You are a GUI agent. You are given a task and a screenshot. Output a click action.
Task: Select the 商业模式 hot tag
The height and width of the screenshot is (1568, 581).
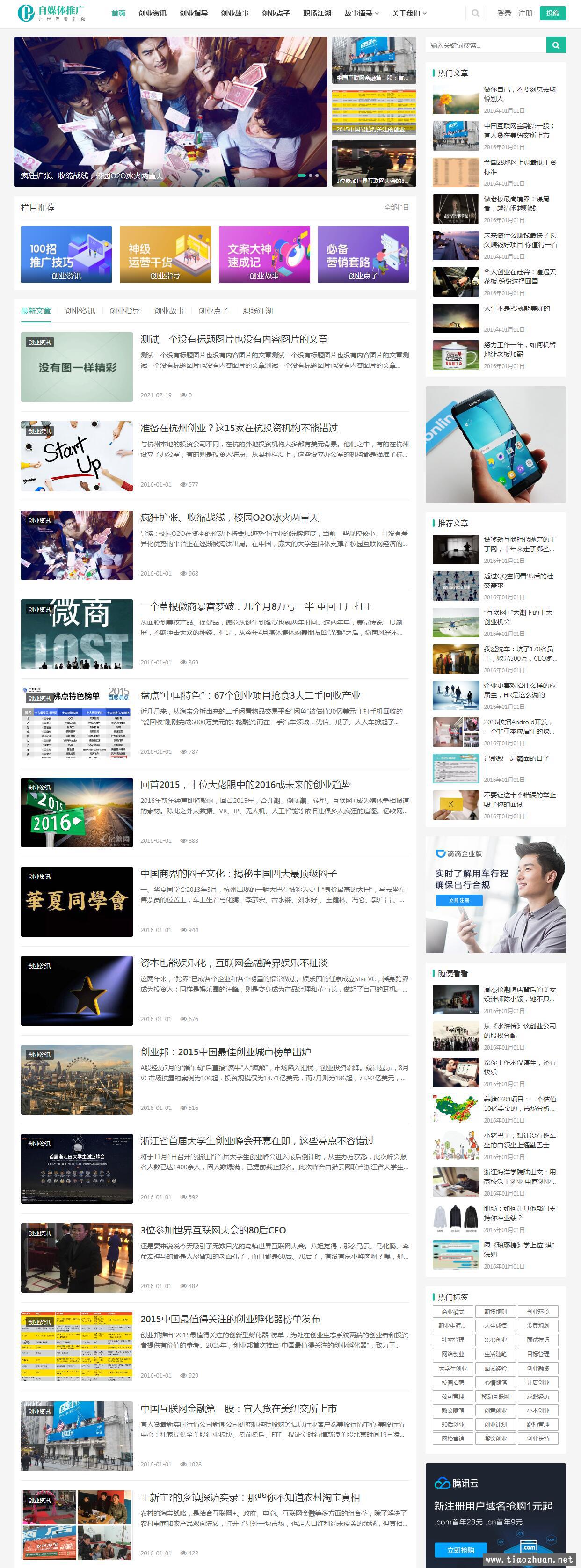coord(453,1312)
